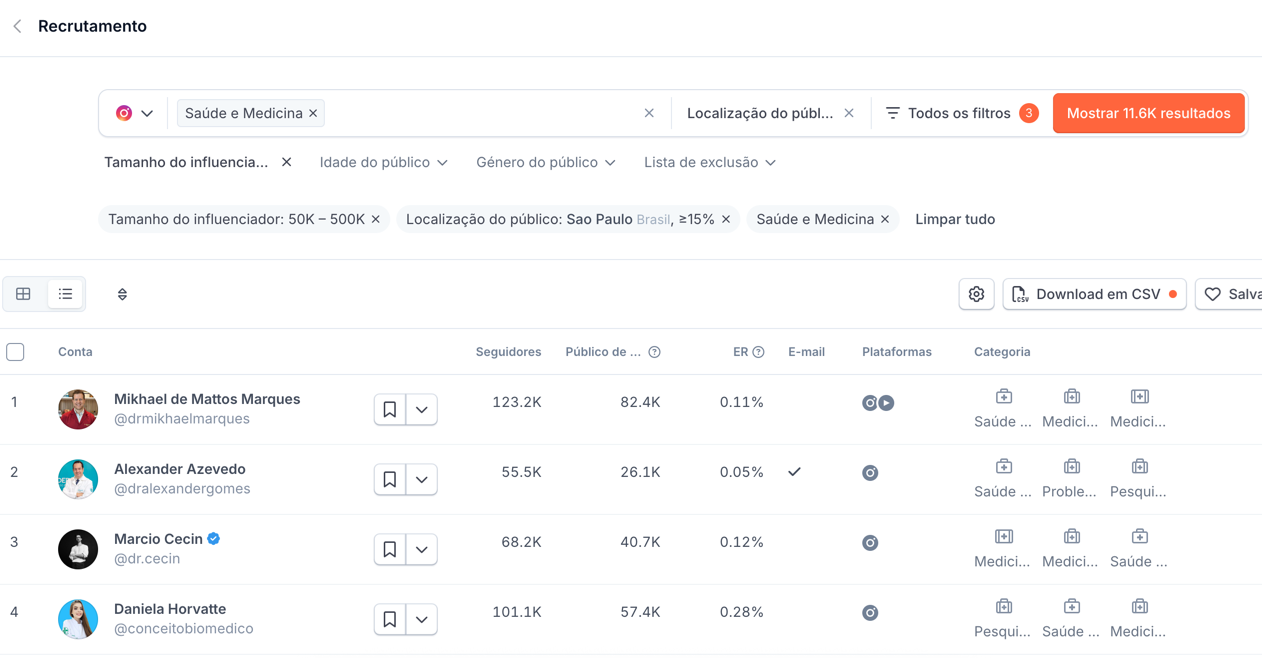Open table settings gear icon
The image size is (1263, 658).
(976, 294)
